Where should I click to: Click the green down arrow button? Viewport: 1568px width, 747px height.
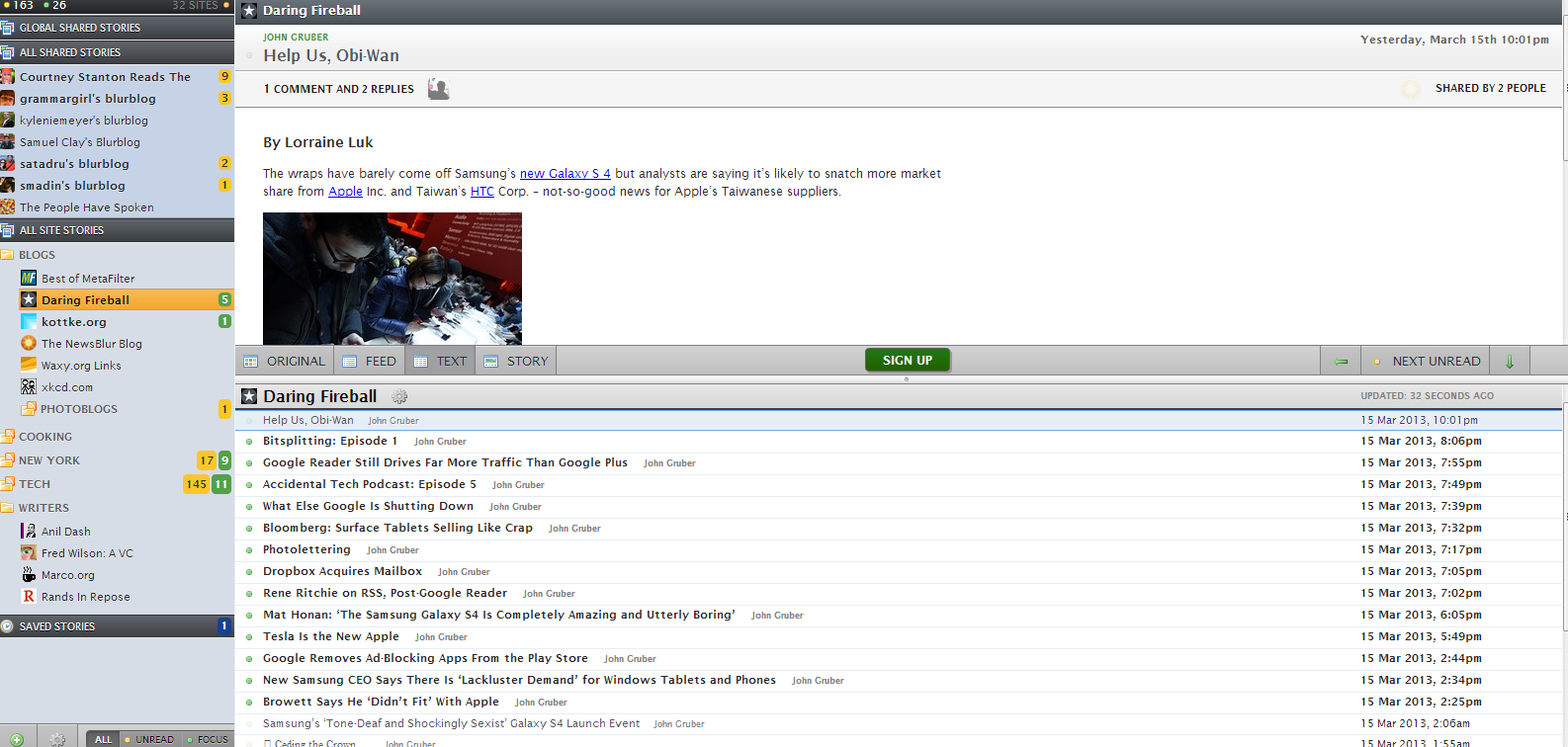coord(1510,361)
